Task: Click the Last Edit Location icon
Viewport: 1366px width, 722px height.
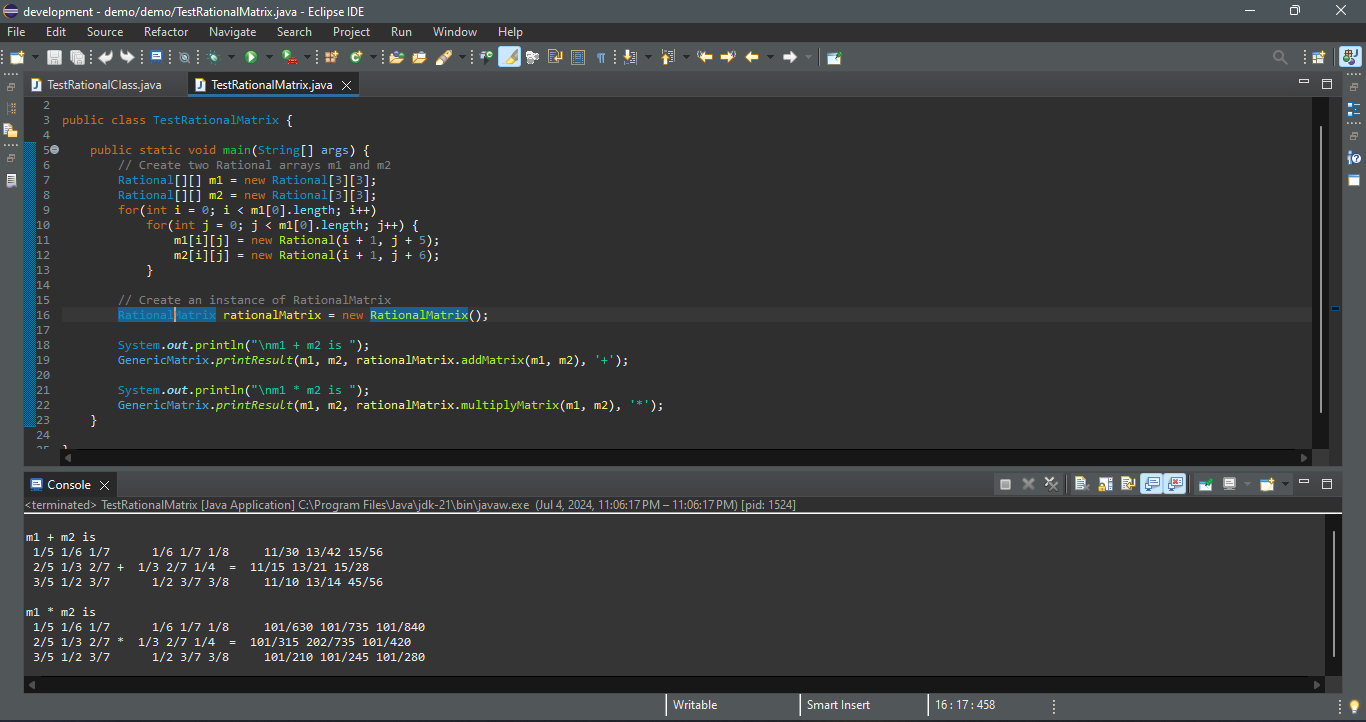Action: pos(704,57)
